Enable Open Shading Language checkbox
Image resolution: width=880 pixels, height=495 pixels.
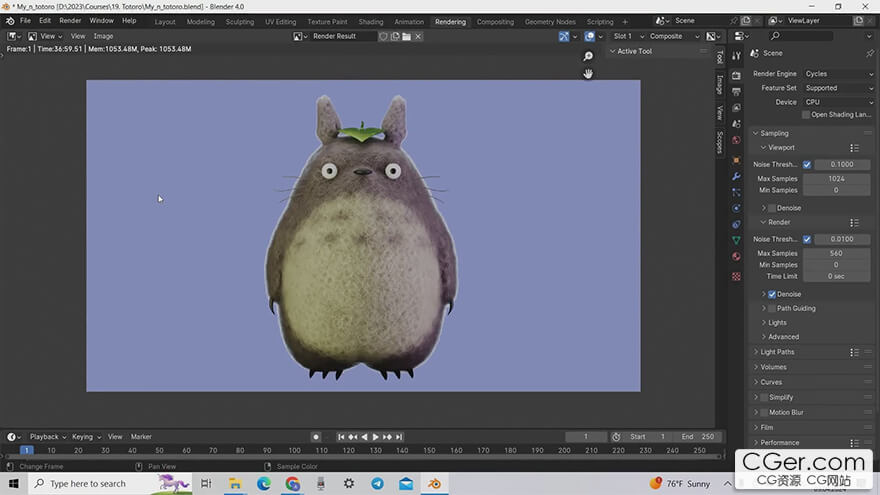806,114
